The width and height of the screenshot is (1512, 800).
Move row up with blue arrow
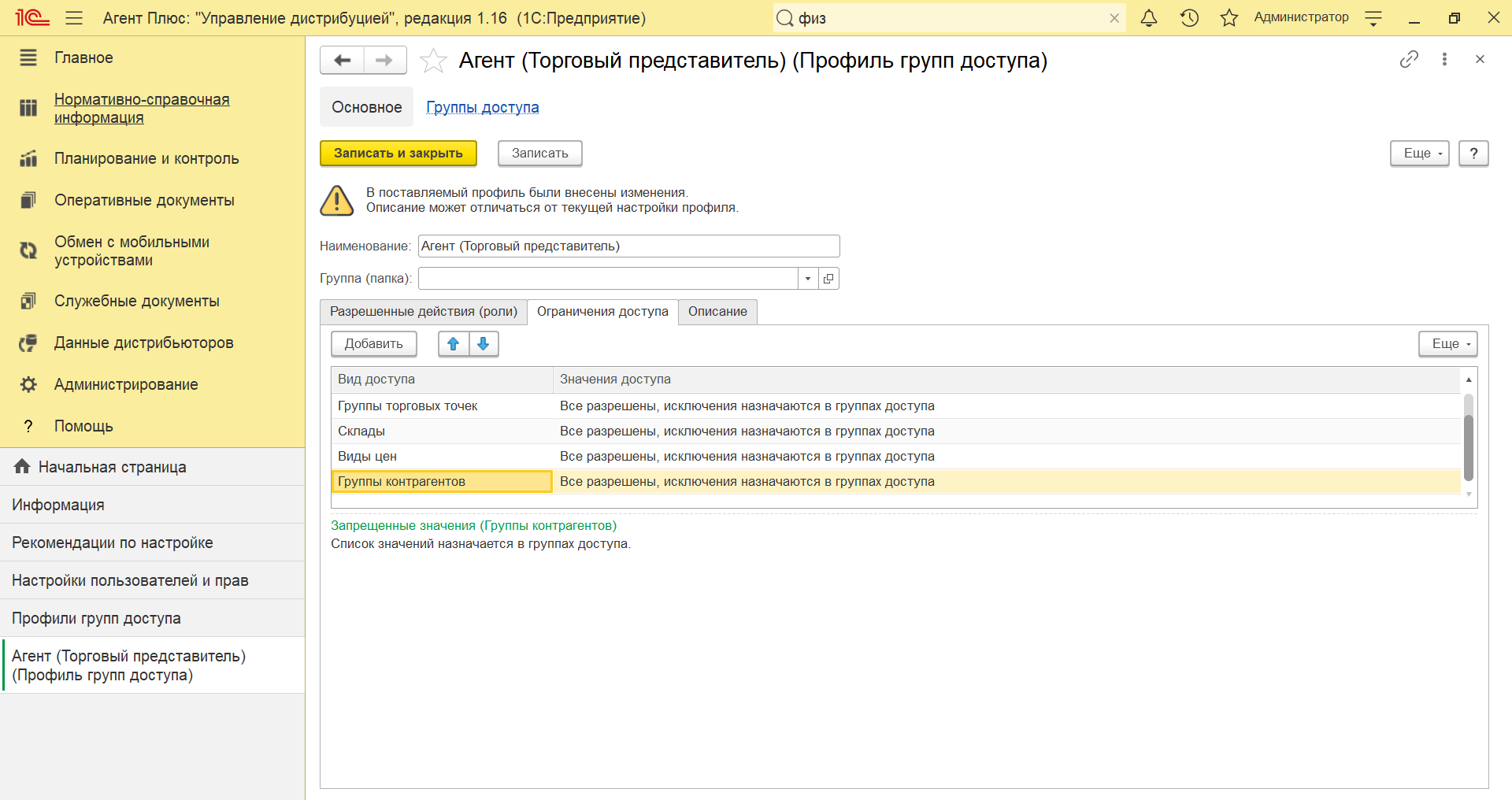pos(454,343)
